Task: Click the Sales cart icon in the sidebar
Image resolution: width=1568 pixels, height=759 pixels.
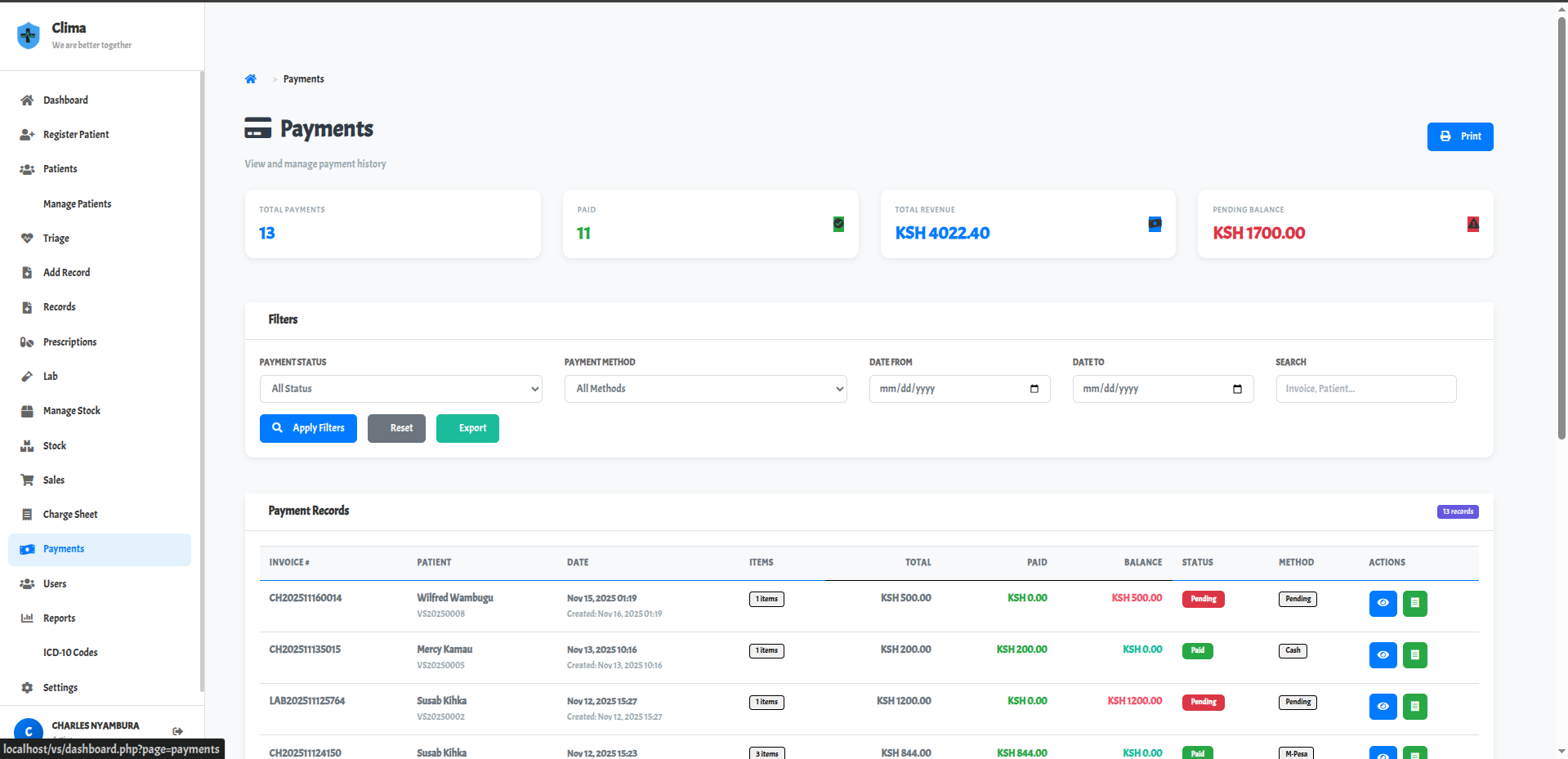Action: pos(28,480)
